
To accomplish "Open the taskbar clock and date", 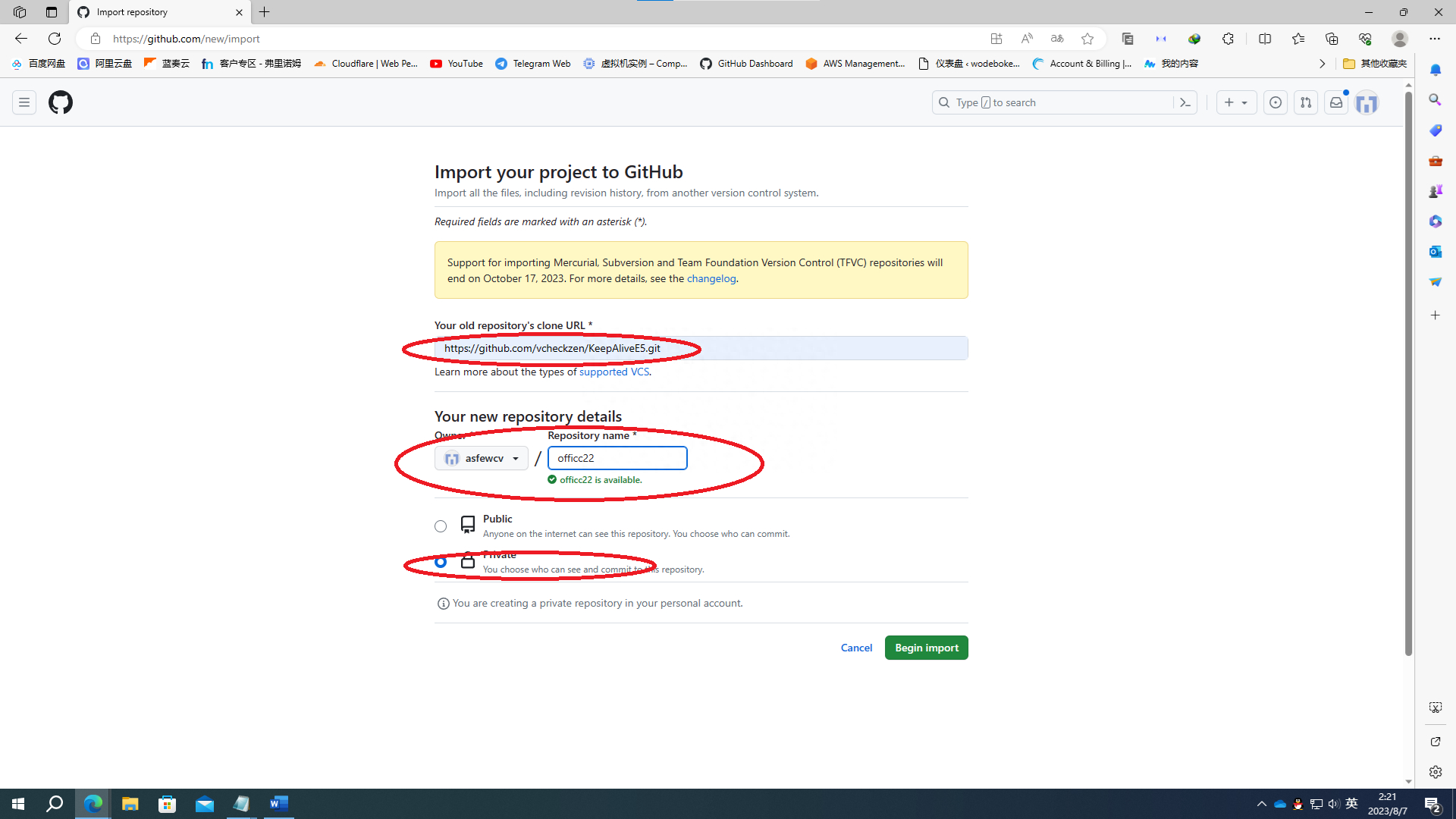I will (x=1388, y=804).
